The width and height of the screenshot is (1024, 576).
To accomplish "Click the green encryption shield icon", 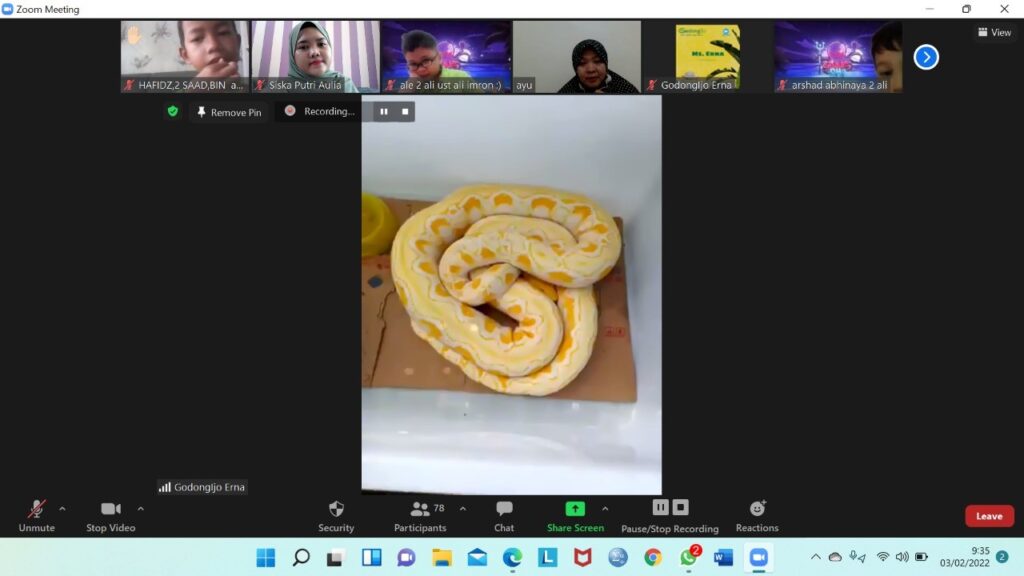I will [172, 112].
